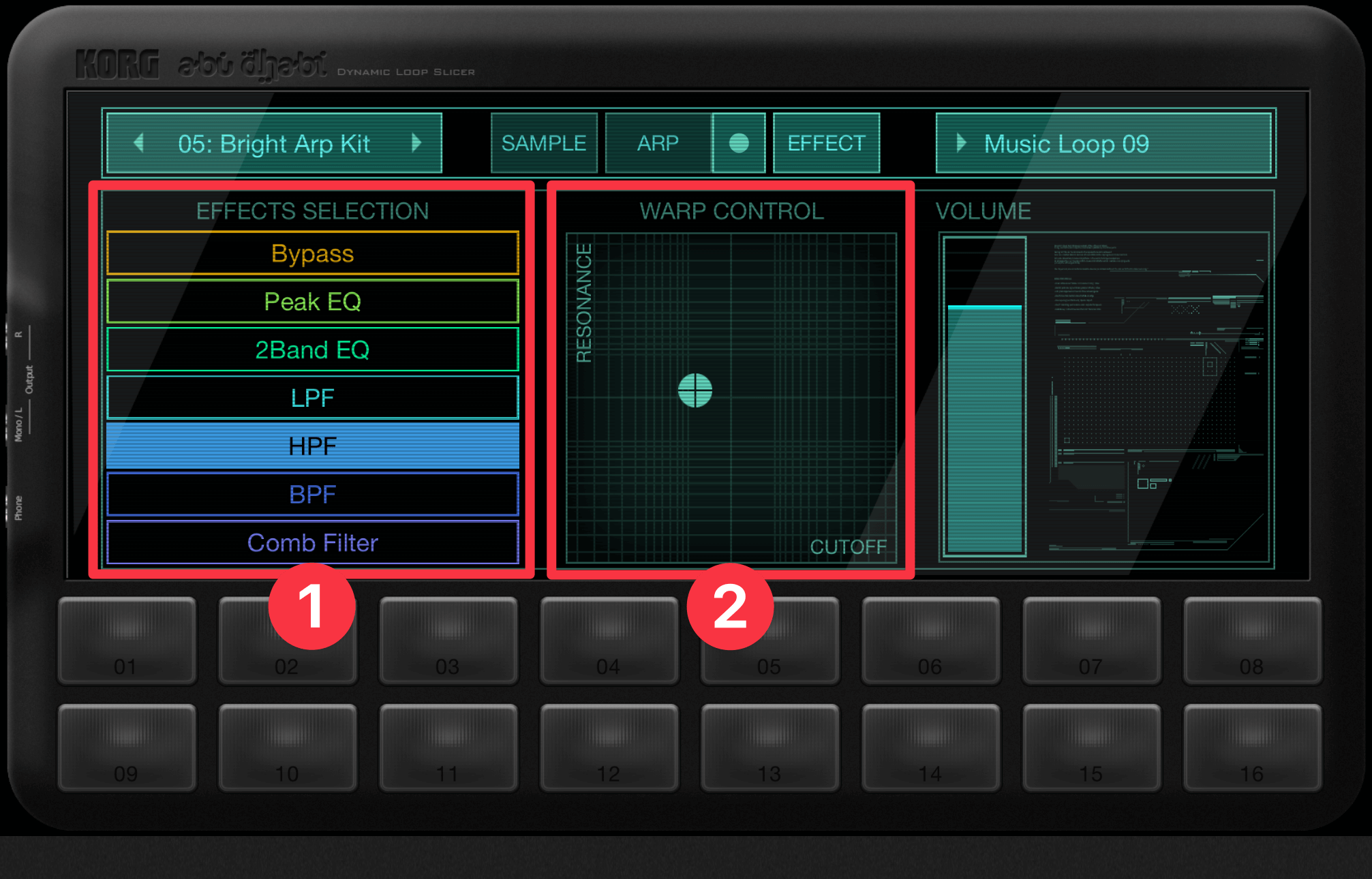Select the HPF filter effect
The width and height of the screenshot is (1372, 879).
coord(312,446)
